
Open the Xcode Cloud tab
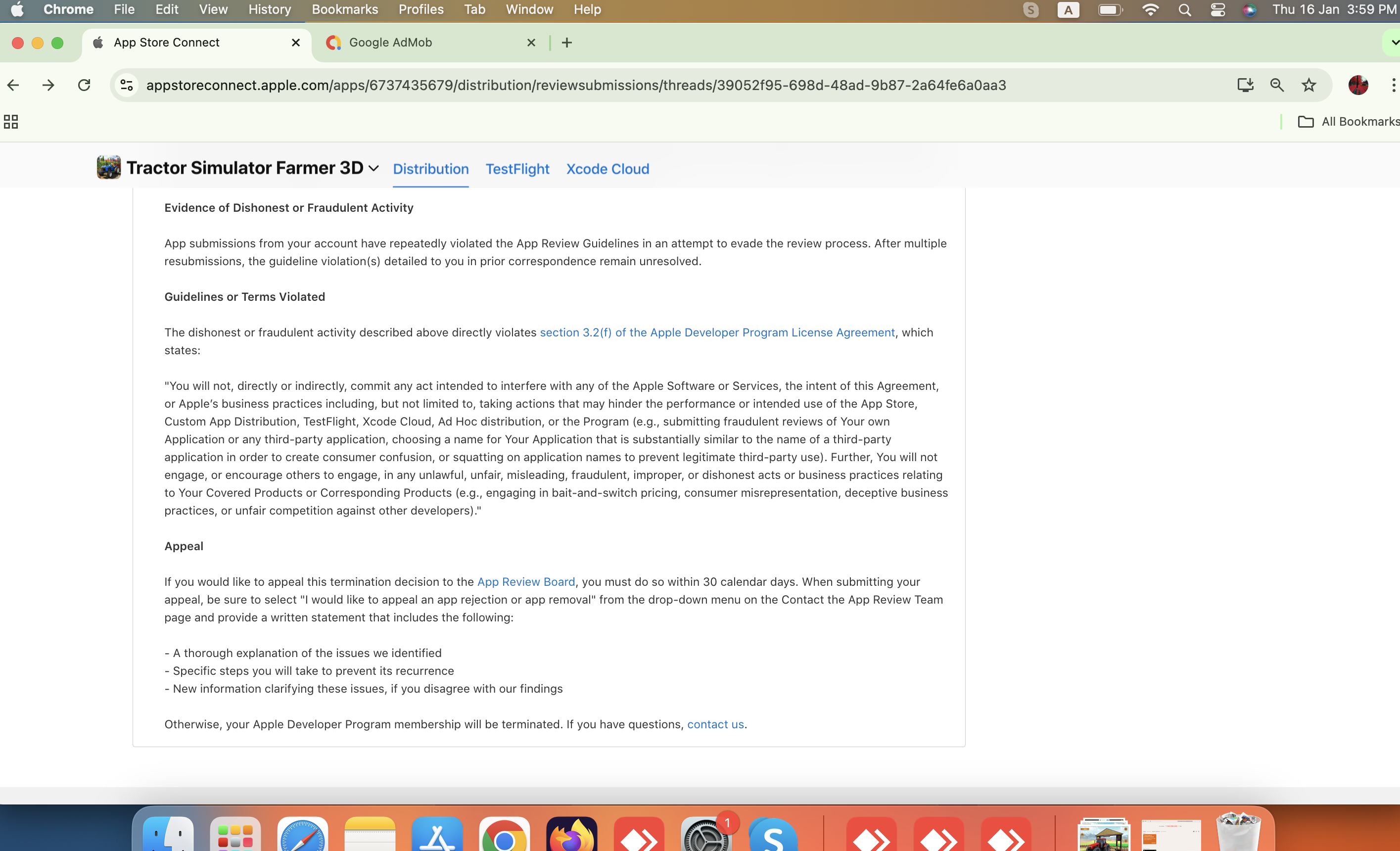pos(607,169)
